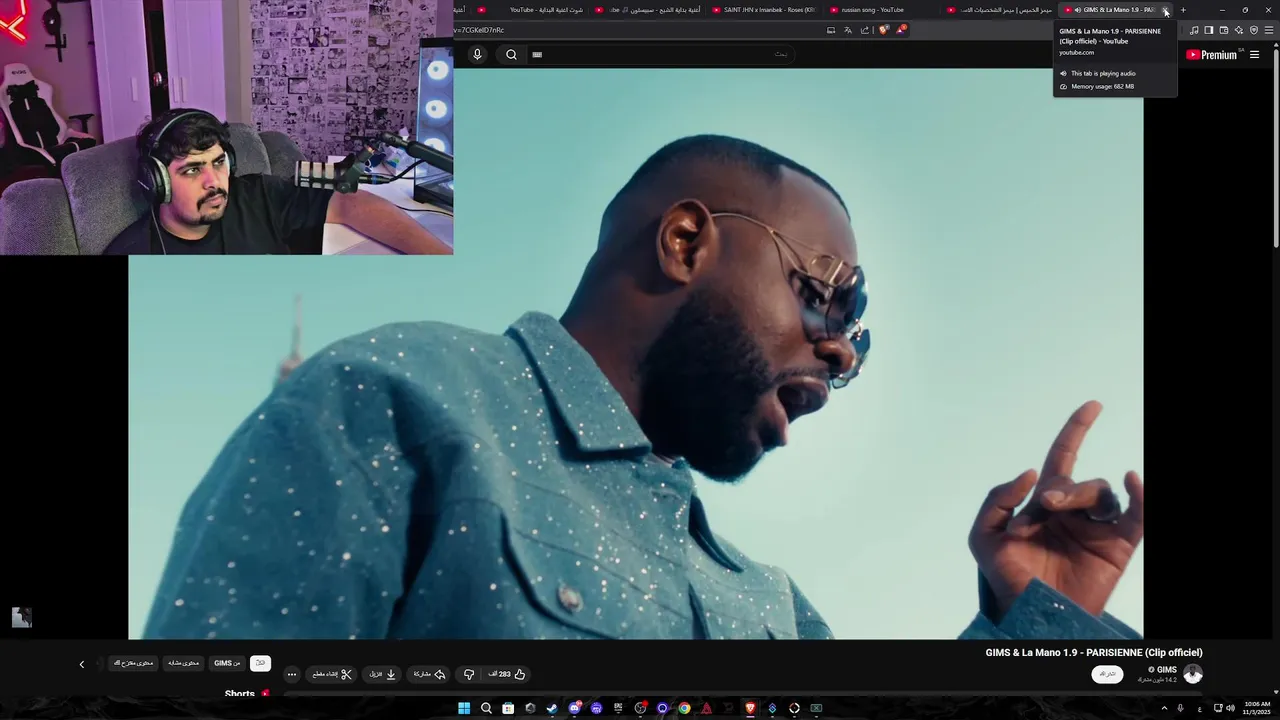
Task: Open the YouTube hamburger guide menu
Action: [1255, 55]
